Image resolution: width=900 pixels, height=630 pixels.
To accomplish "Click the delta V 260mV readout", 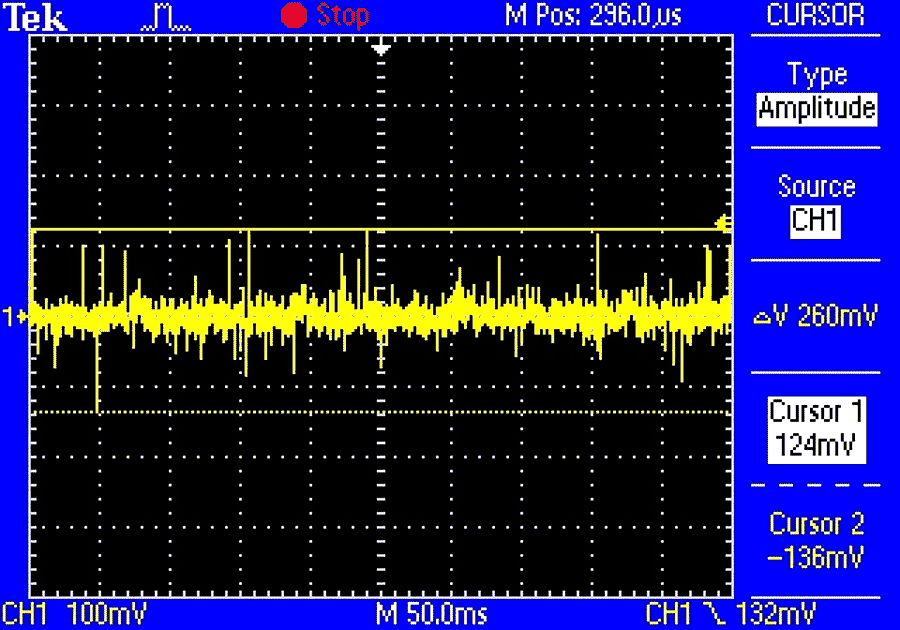I will pos(816,317).
